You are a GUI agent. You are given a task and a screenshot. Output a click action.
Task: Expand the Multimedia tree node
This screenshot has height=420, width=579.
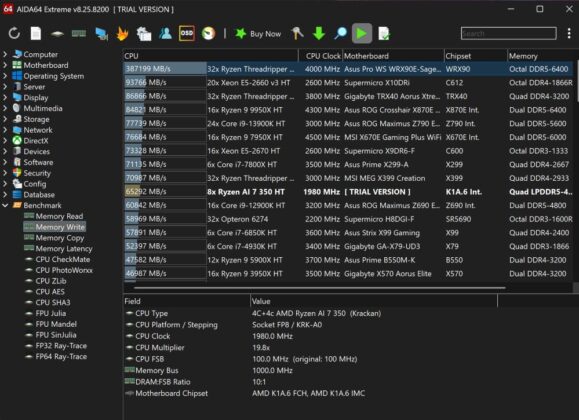pyautogui.click(x=5, y=108)
